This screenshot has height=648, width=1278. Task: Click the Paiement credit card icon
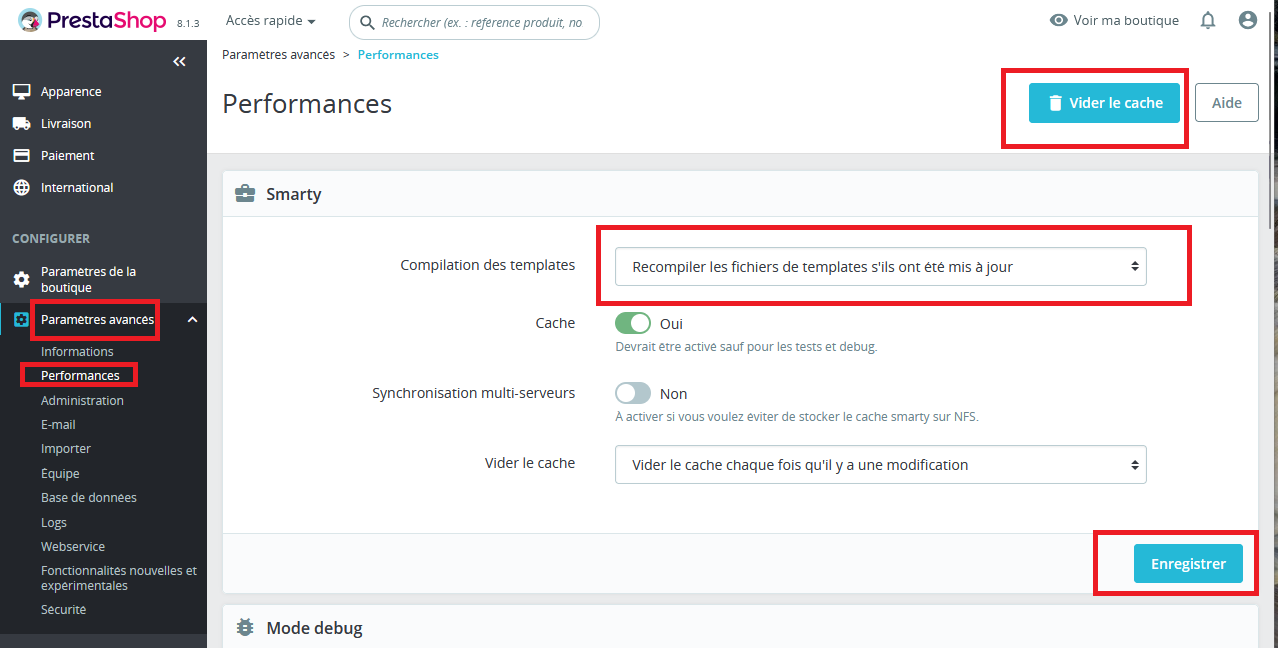[x=21, y=156]
